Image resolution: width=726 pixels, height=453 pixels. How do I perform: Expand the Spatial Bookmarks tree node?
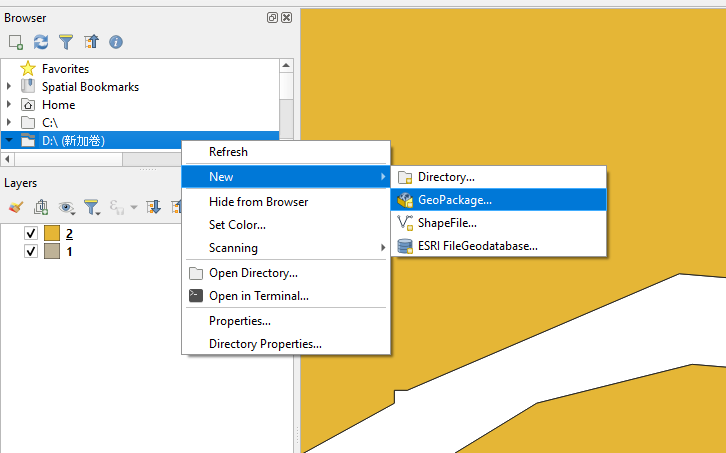pos(9,86)
